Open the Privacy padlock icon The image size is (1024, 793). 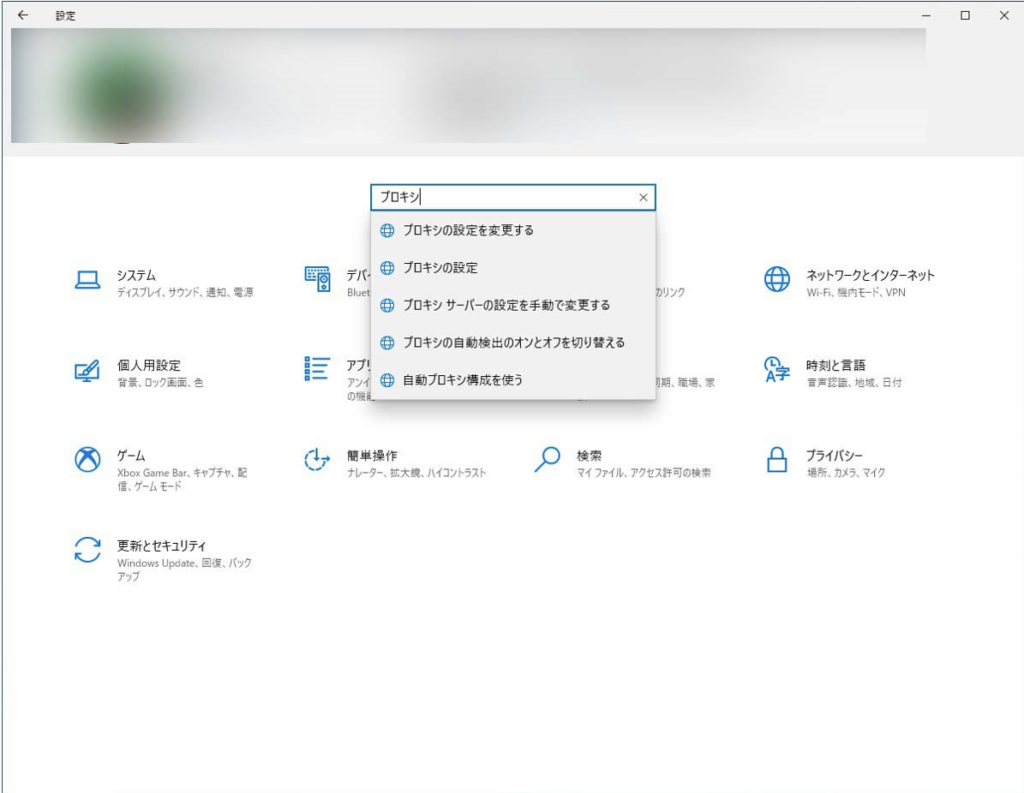pyautogui.click(x=777, y=460)
